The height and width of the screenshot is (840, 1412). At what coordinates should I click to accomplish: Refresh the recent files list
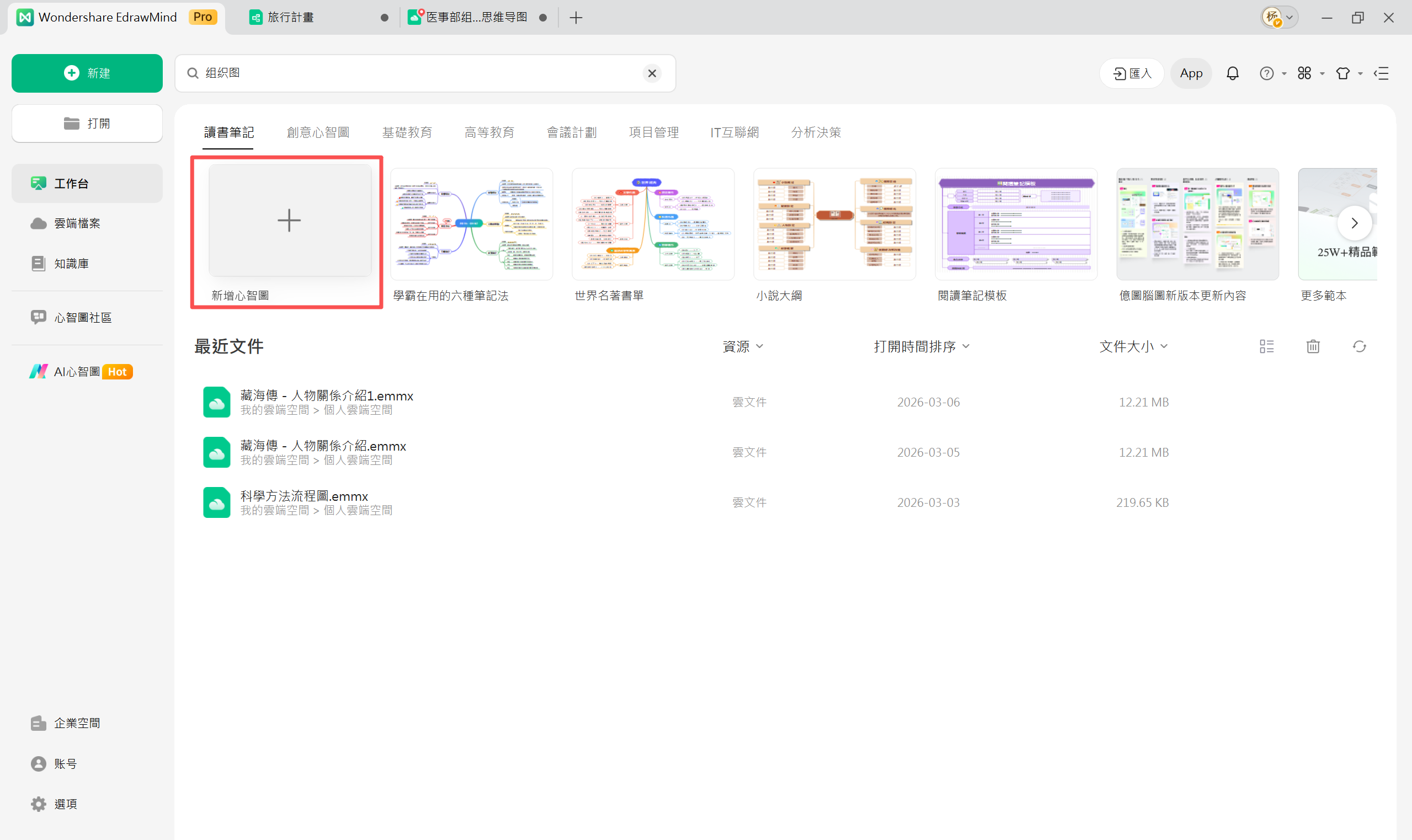click(1360, 346)
